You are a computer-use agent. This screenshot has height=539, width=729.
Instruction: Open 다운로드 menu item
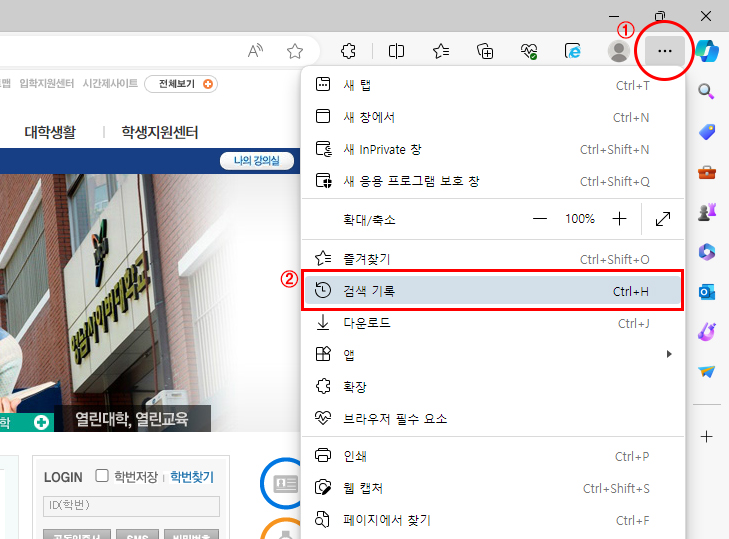[x=493, y=323]
